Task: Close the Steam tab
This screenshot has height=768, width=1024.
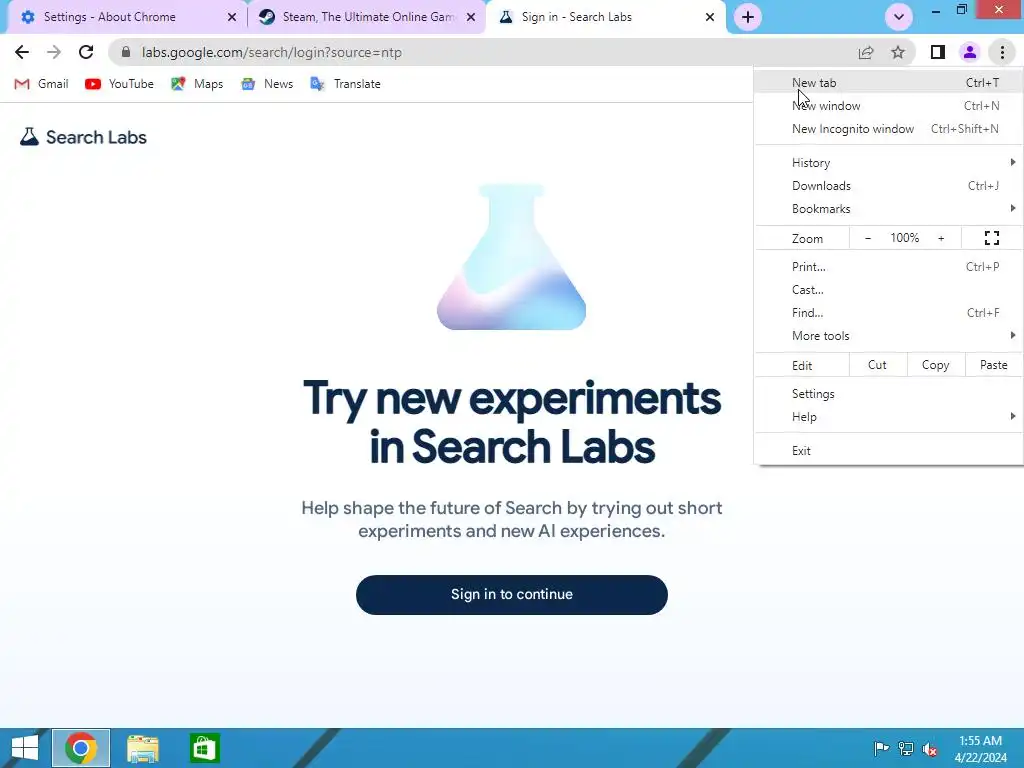Action: click(x=471, y=17)
